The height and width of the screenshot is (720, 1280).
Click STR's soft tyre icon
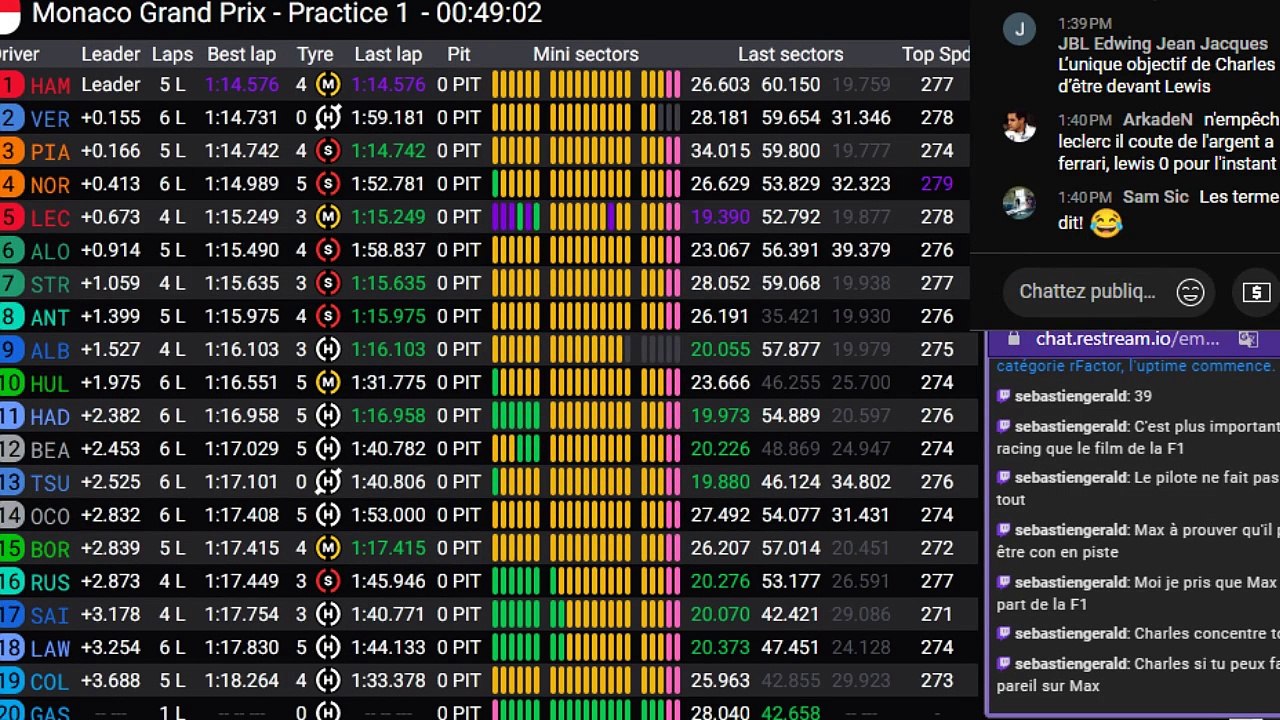pos(328,283)
